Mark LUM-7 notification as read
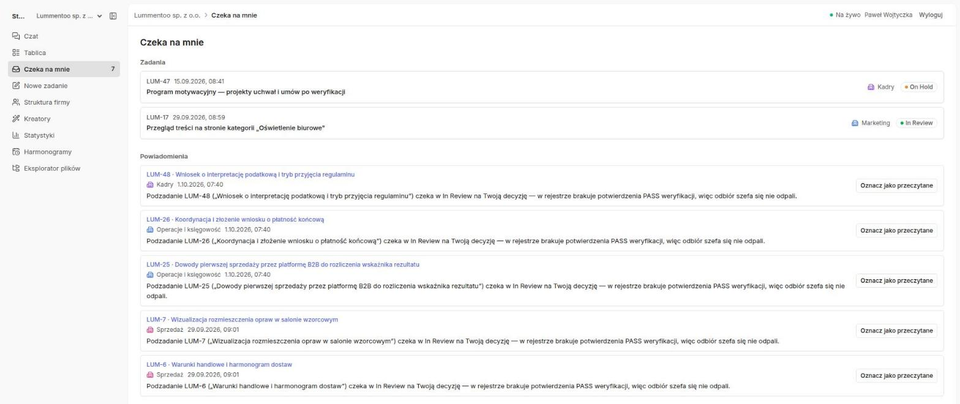 (896, 331)
